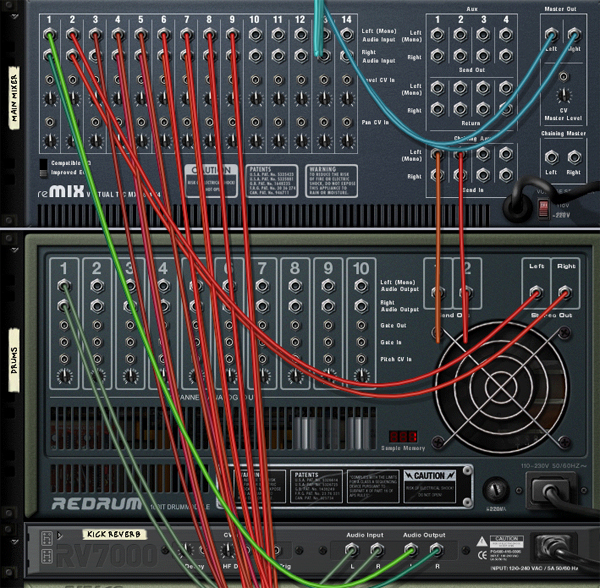This screenshot has width=600, height=588.
Task: Adjust Redrum channel 10 Pitch CV knob
Action: pyautogui.click(x=361, y=377)
